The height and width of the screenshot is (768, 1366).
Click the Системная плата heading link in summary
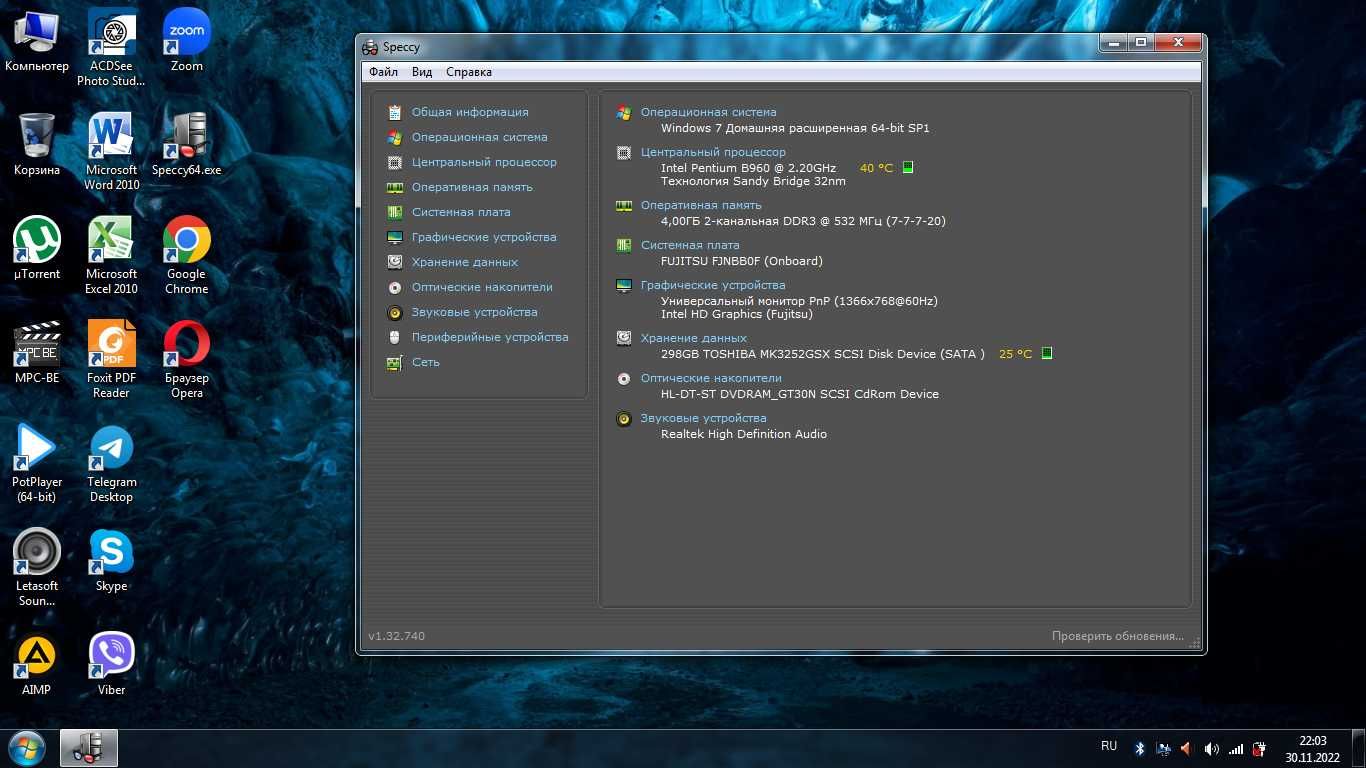click(690, 245)
